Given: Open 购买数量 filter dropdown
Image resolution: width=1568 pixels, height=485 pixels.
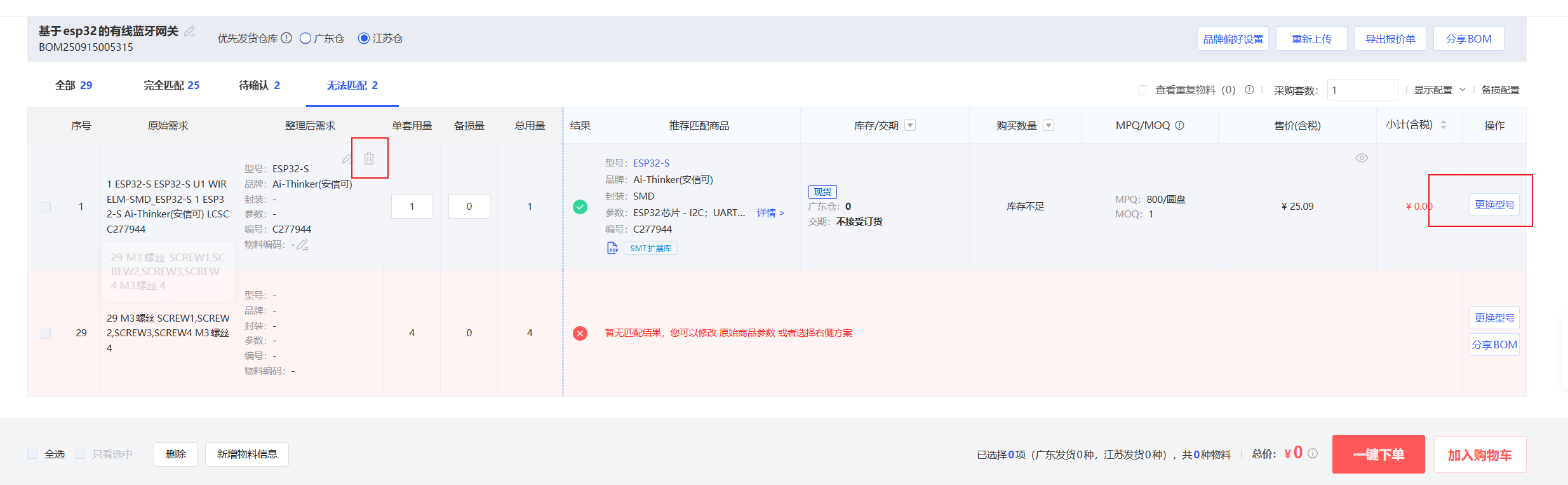Looking at the screenshot, I should click(x=1049, y=125).
